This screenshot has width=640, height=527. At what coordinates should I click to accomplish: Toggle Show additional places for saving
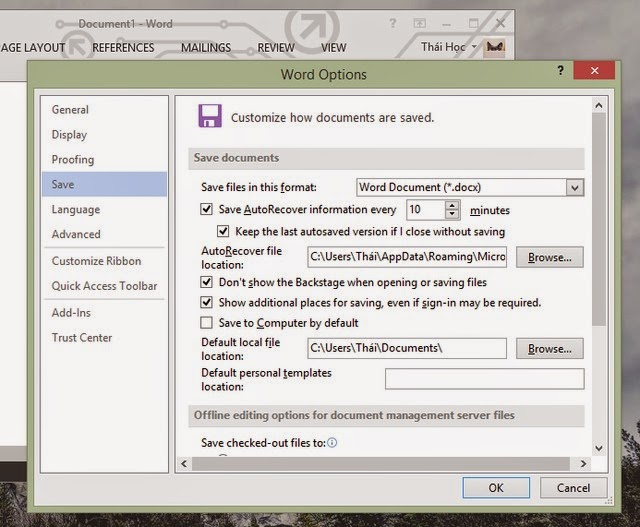tap(207, 302)
